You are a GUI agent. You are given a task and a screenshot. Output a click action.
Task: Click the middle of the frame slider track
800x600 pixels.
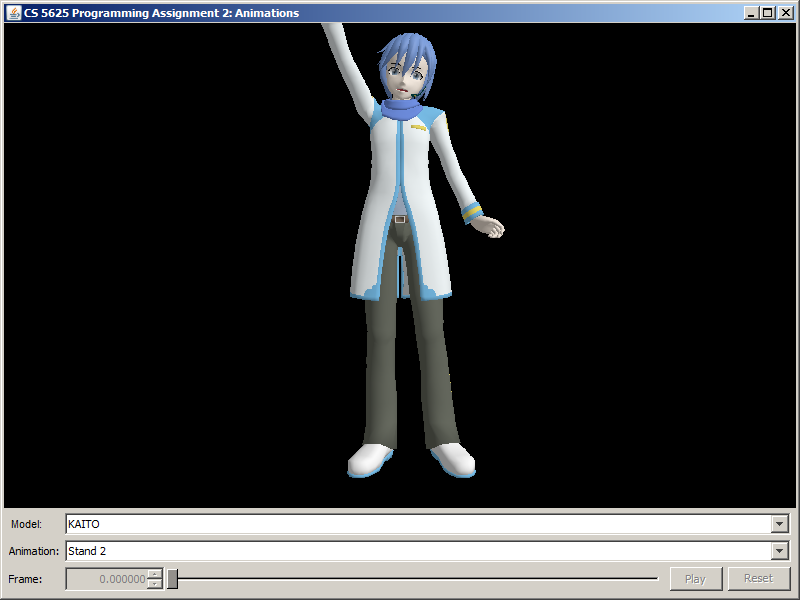(415, 578)
